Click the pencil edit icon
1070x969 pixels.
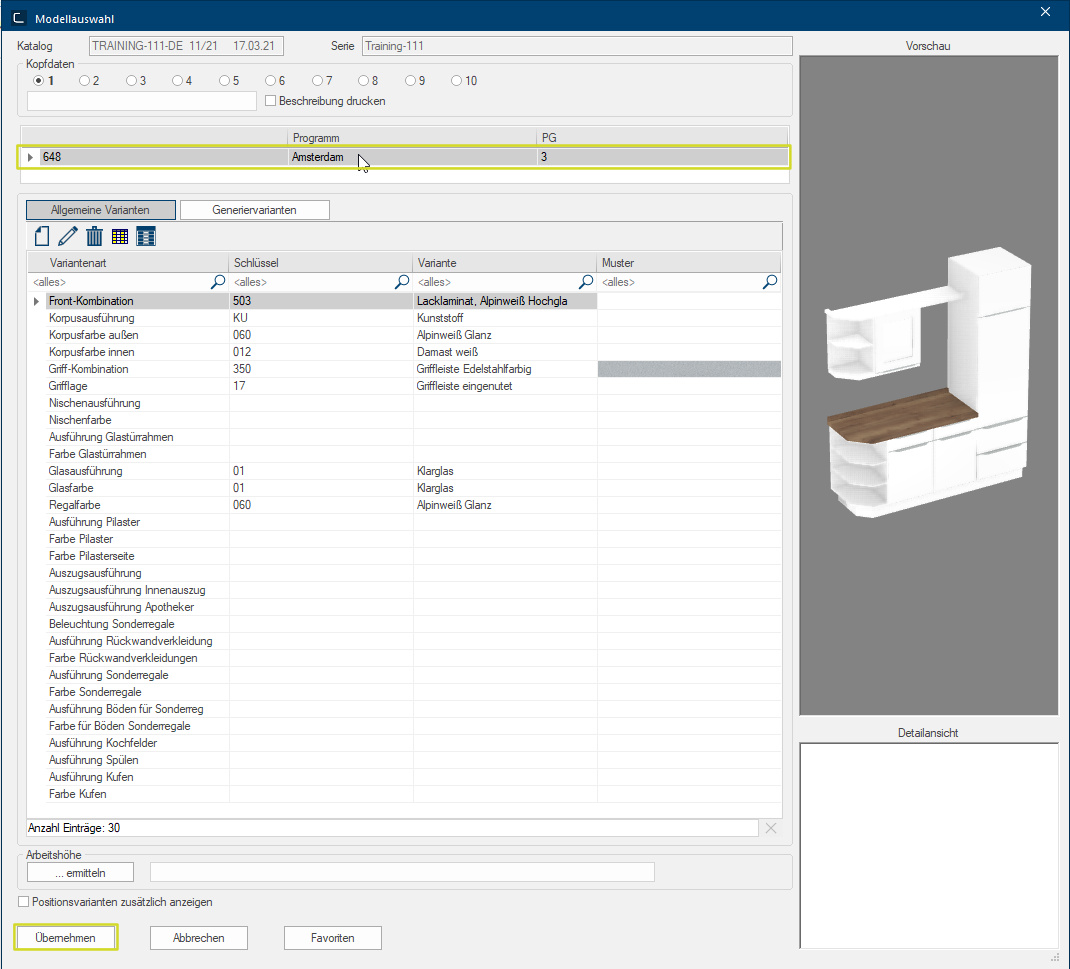pos(68,237)
